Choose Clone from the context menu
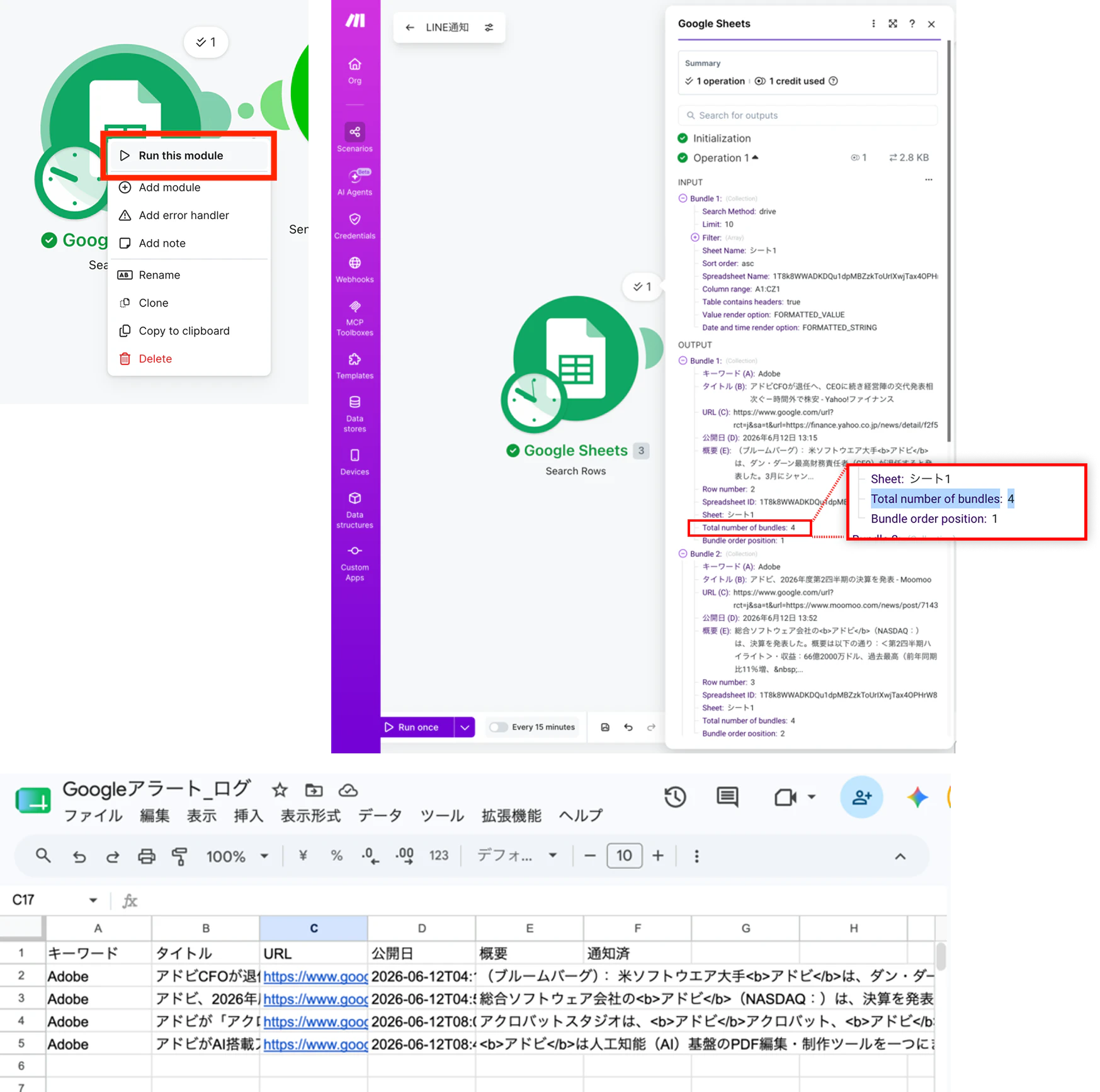Viewport: 1100px width, 1092px height. click(188, 303)
